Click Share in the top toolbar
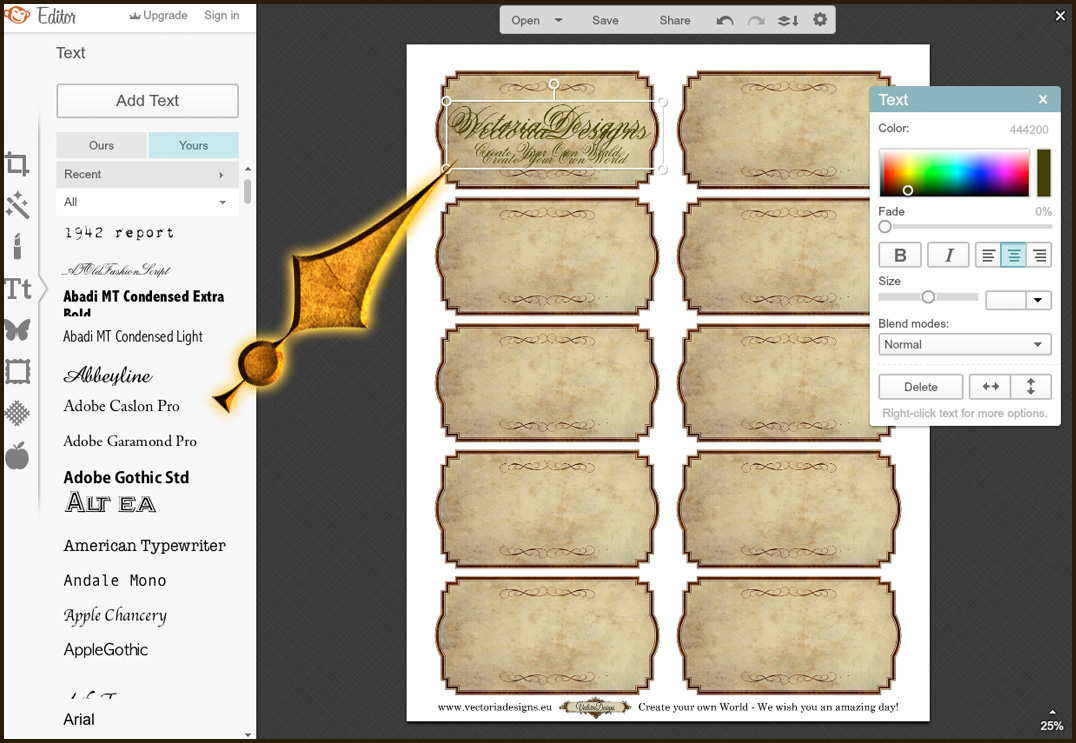This screenshot has width=1076, height=743. (675, 21)
